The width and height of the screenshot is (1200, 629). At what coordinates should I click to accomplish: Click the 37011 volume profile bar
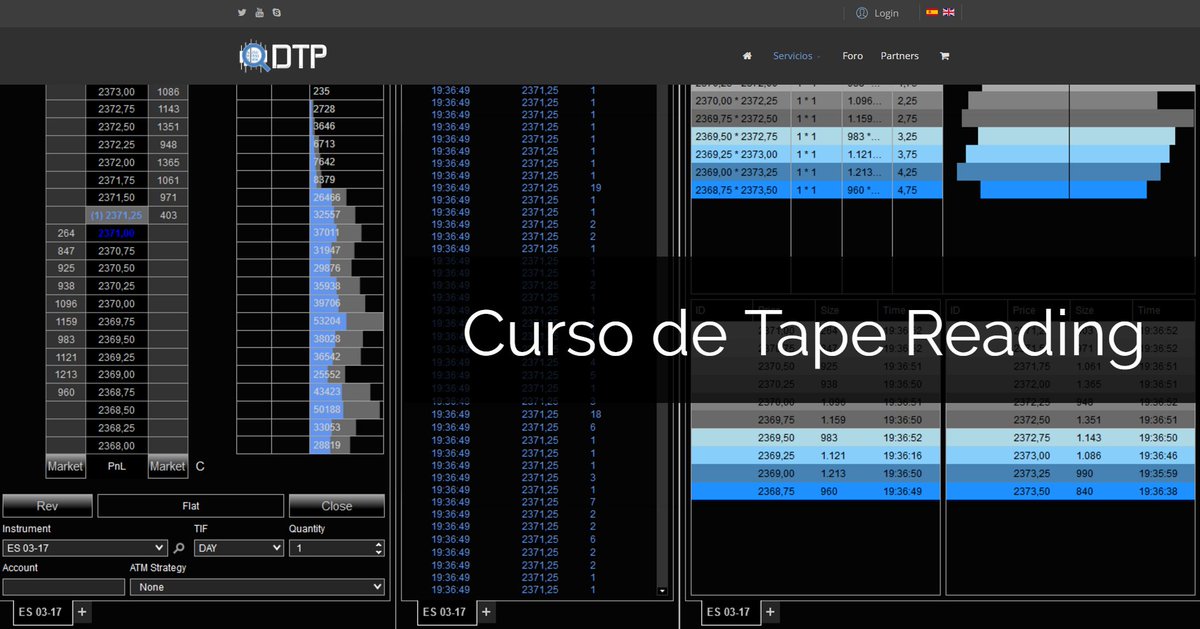click(335, 233)
